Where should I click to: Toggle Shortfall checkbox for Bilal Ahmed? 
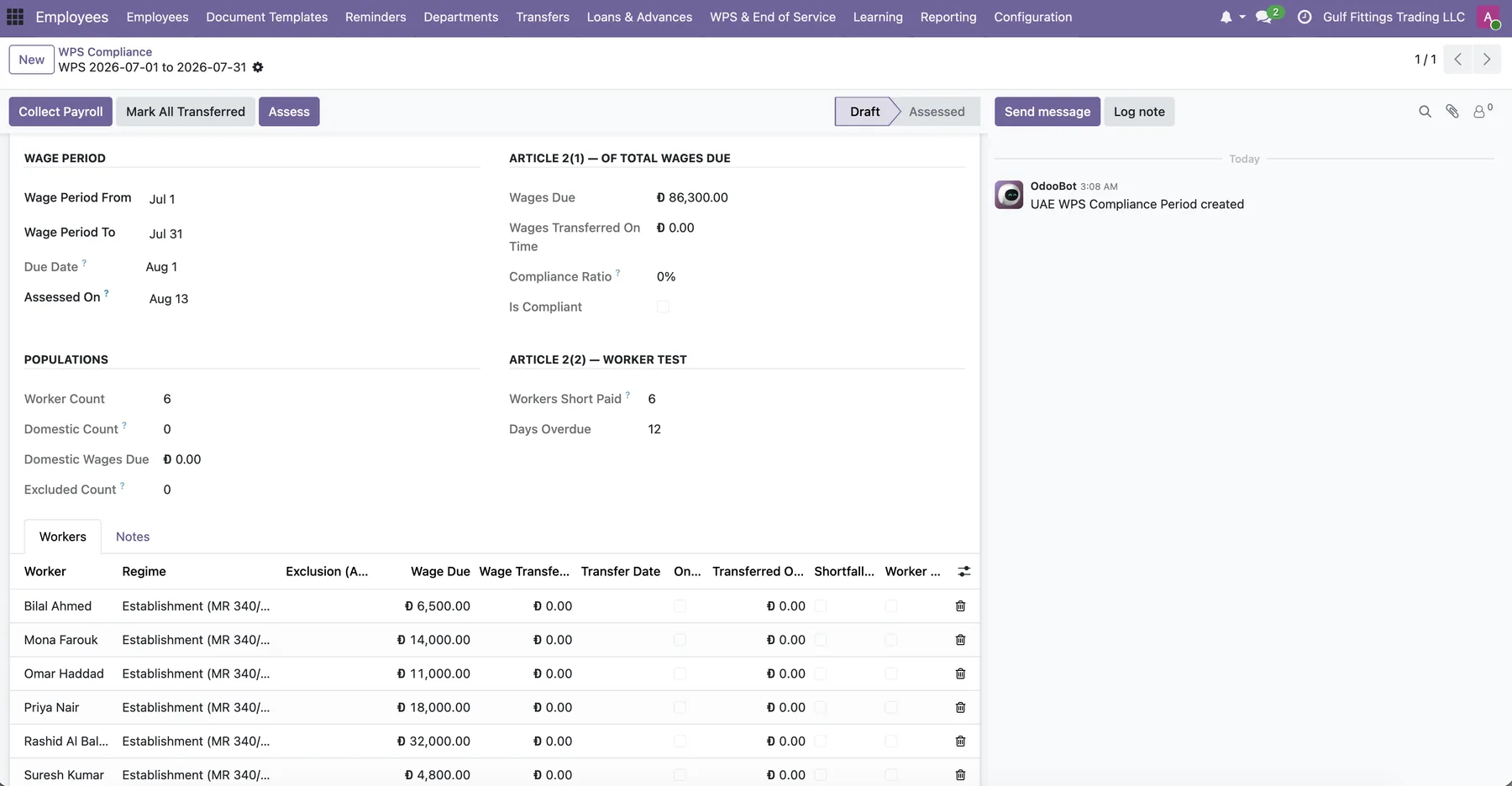[x=821, y=606]
